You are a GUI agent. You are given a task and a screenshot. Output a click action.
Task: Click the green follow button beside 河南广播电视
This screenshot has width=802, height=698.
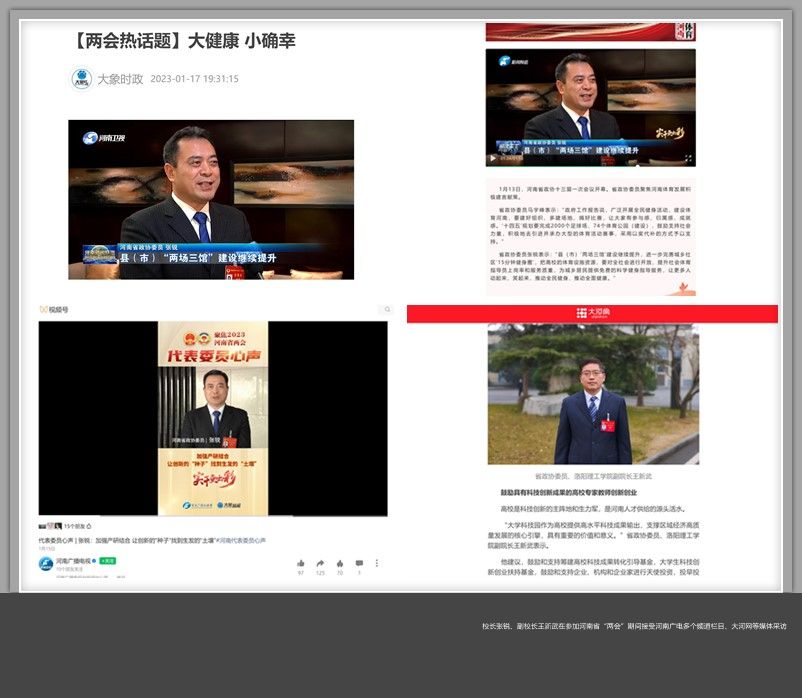coord(105,561)
